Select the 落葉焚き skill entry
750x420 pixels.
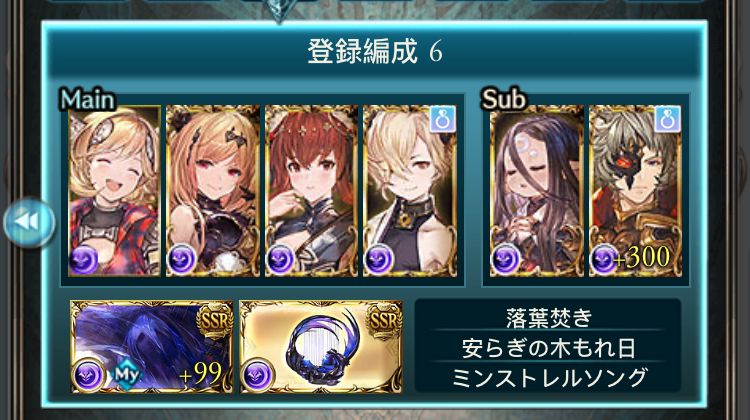coord(548,318)
